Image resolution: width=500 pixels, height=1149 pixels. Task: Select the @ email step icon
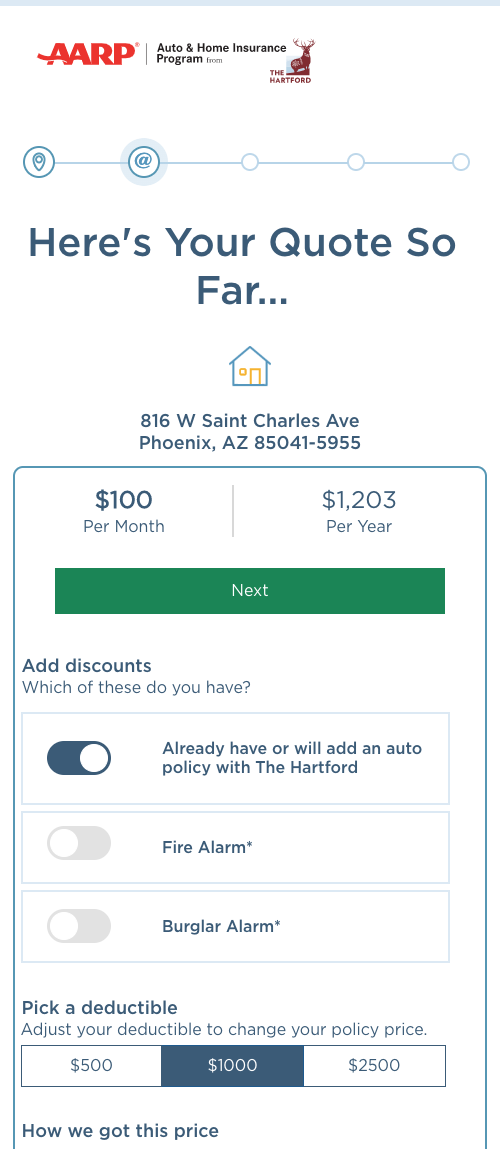tap(144, 161)
